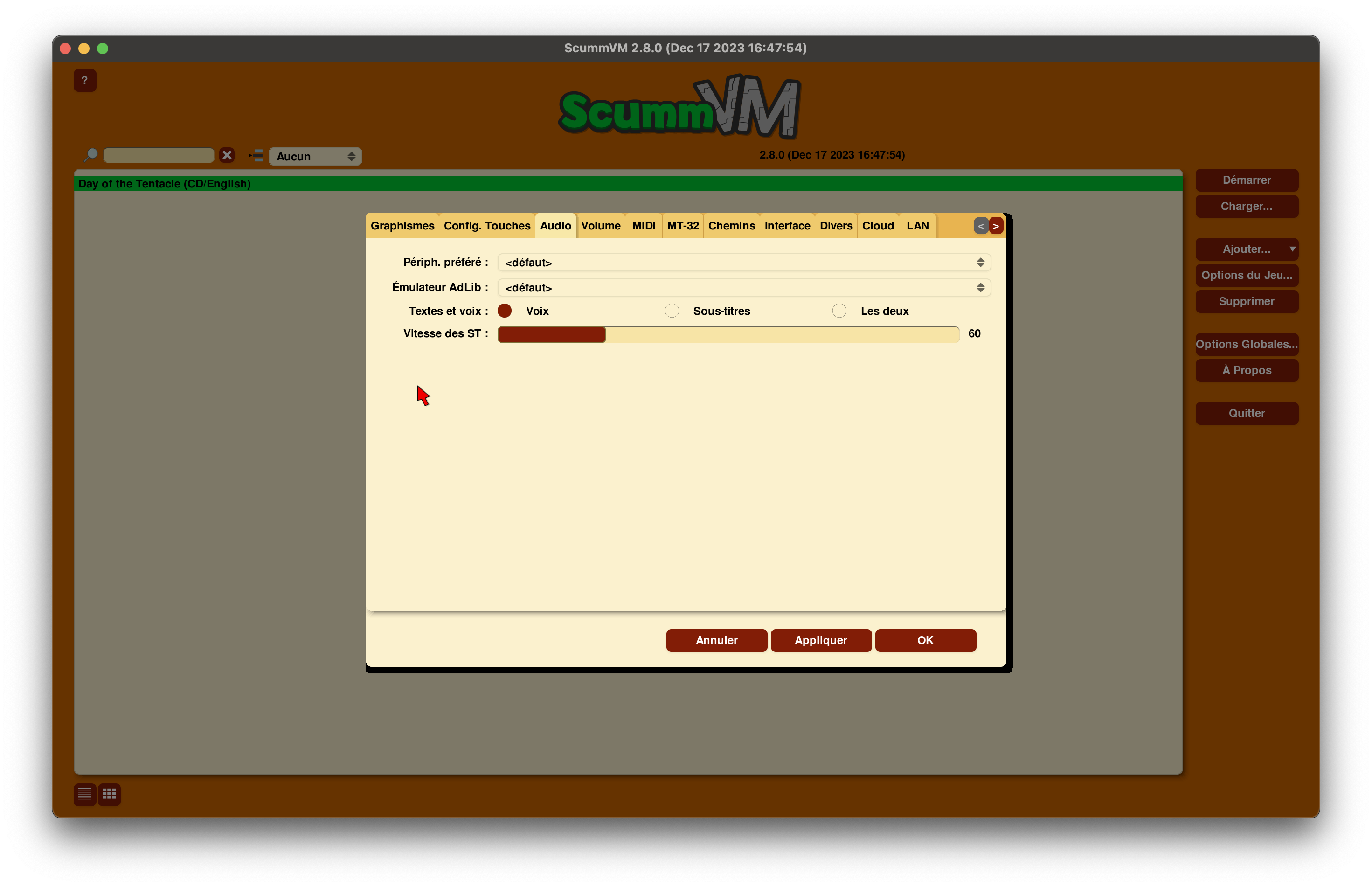Image resolution: width=1372 pixels, height=887 pixels.
Task: Click the Quitter button
Action: click(1247, 414)
